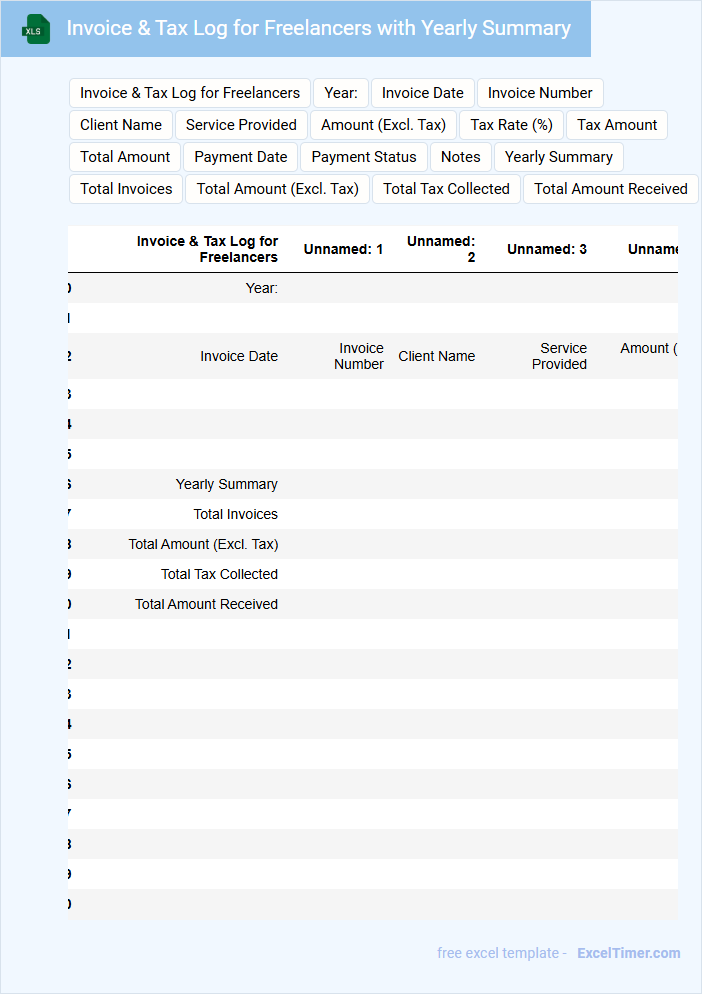Select the 'Invoice Date' table cell
Screen dimensions: 702x994
[x=239, y=356]
